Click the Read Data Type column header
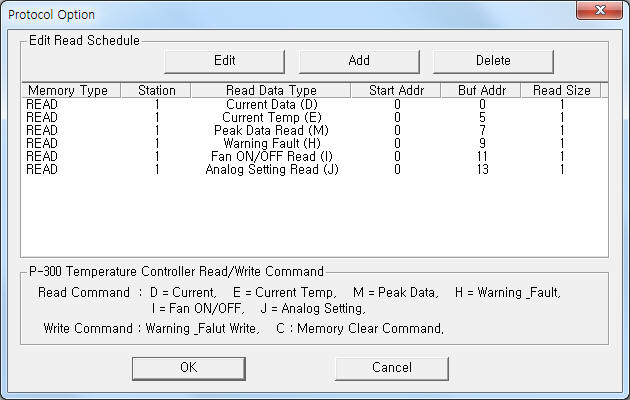630x400 pixels. pyautogui.click(x=271, y=90)
